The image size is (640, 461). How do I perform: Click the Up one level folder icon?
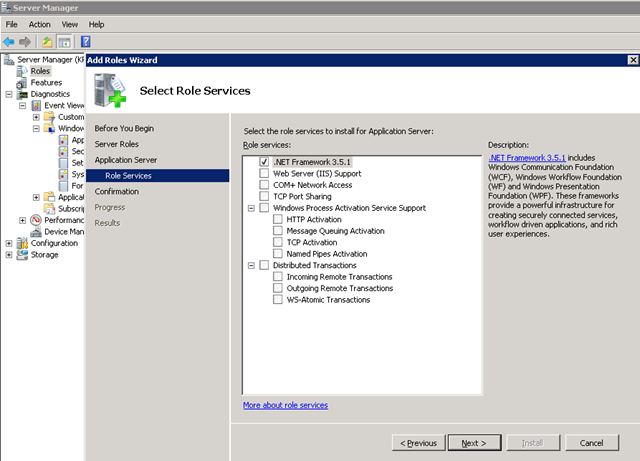point(47,42)
